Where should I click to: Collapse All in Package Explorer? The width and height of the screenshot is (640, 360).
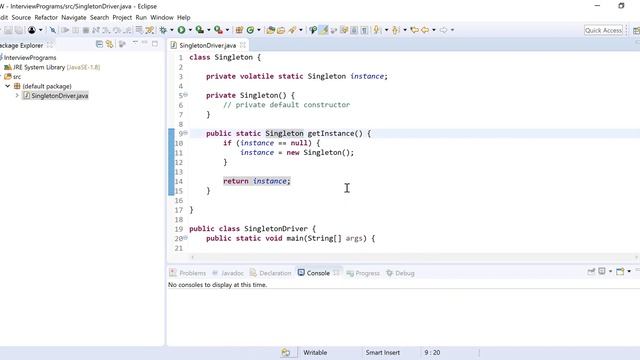99,44
